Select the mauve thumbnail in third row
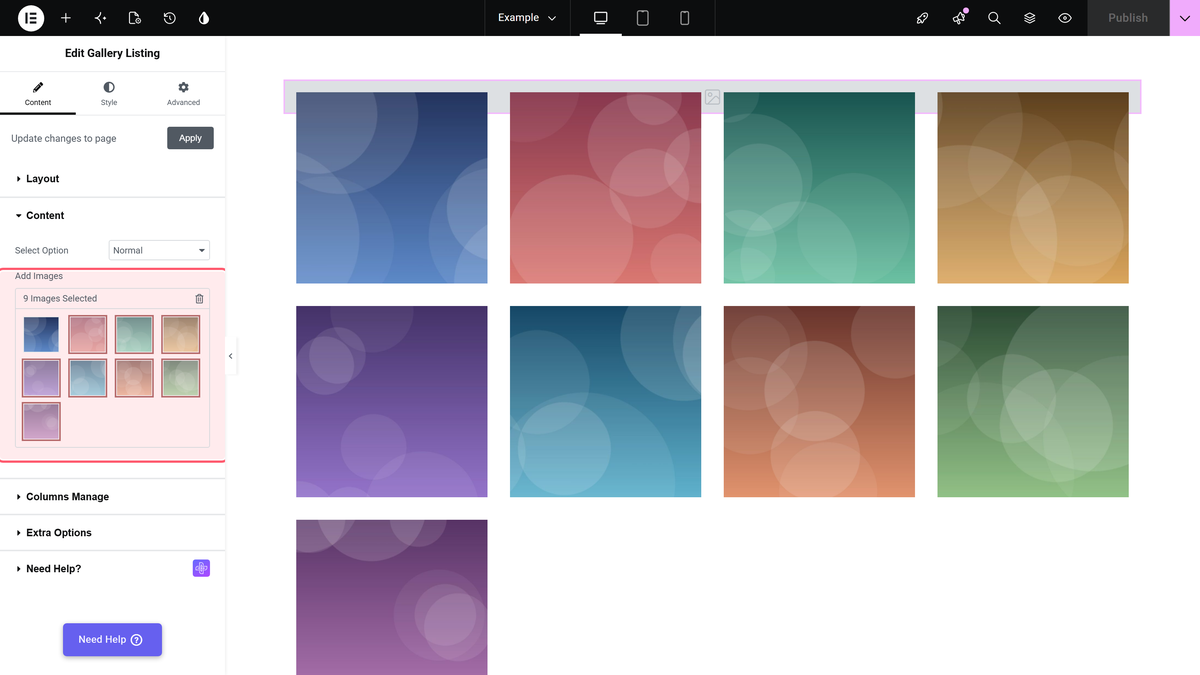The width and height of the screenshot is (1200, 675). tap(41, 422)
